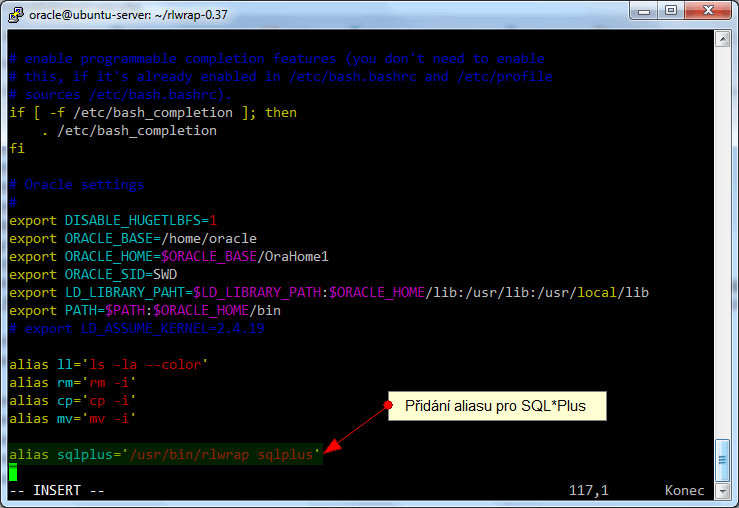Click the scrollbar up arrow
739x508 pixels.
point(722,39)
